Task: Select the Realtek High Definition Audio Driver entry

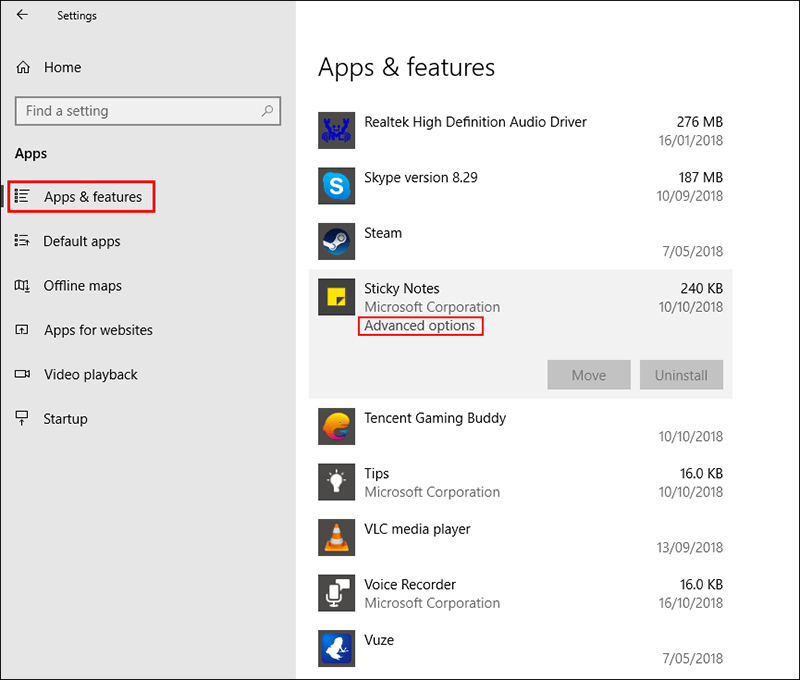Action: click(520, 131)
